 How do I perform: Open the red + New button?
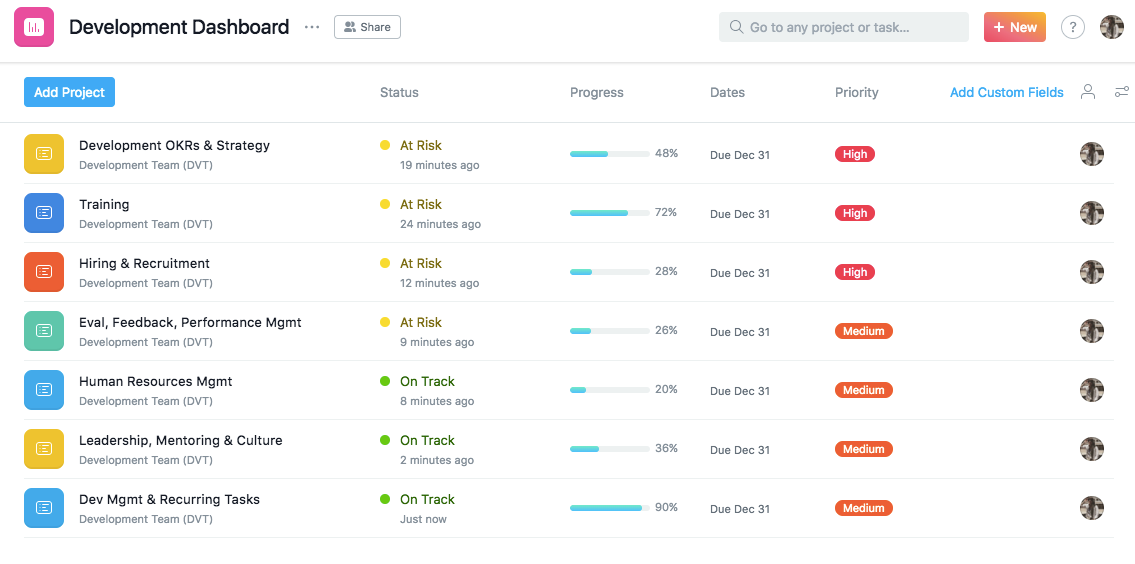coord(1015,27)
